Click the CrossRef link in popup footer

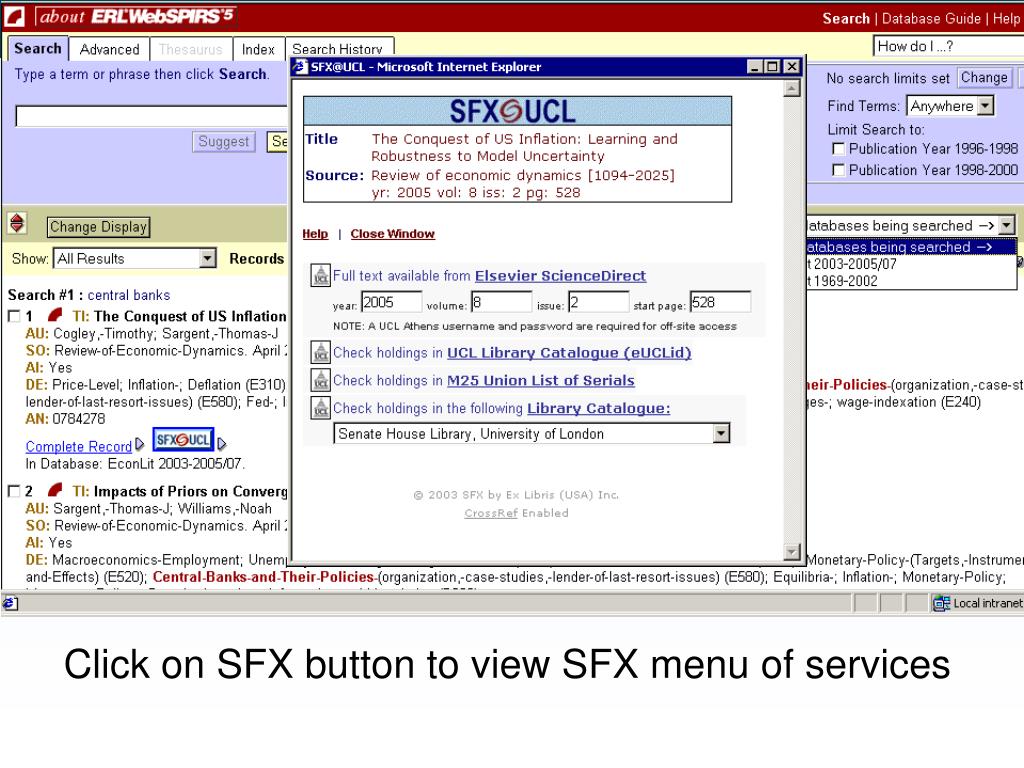pos(491,513)
